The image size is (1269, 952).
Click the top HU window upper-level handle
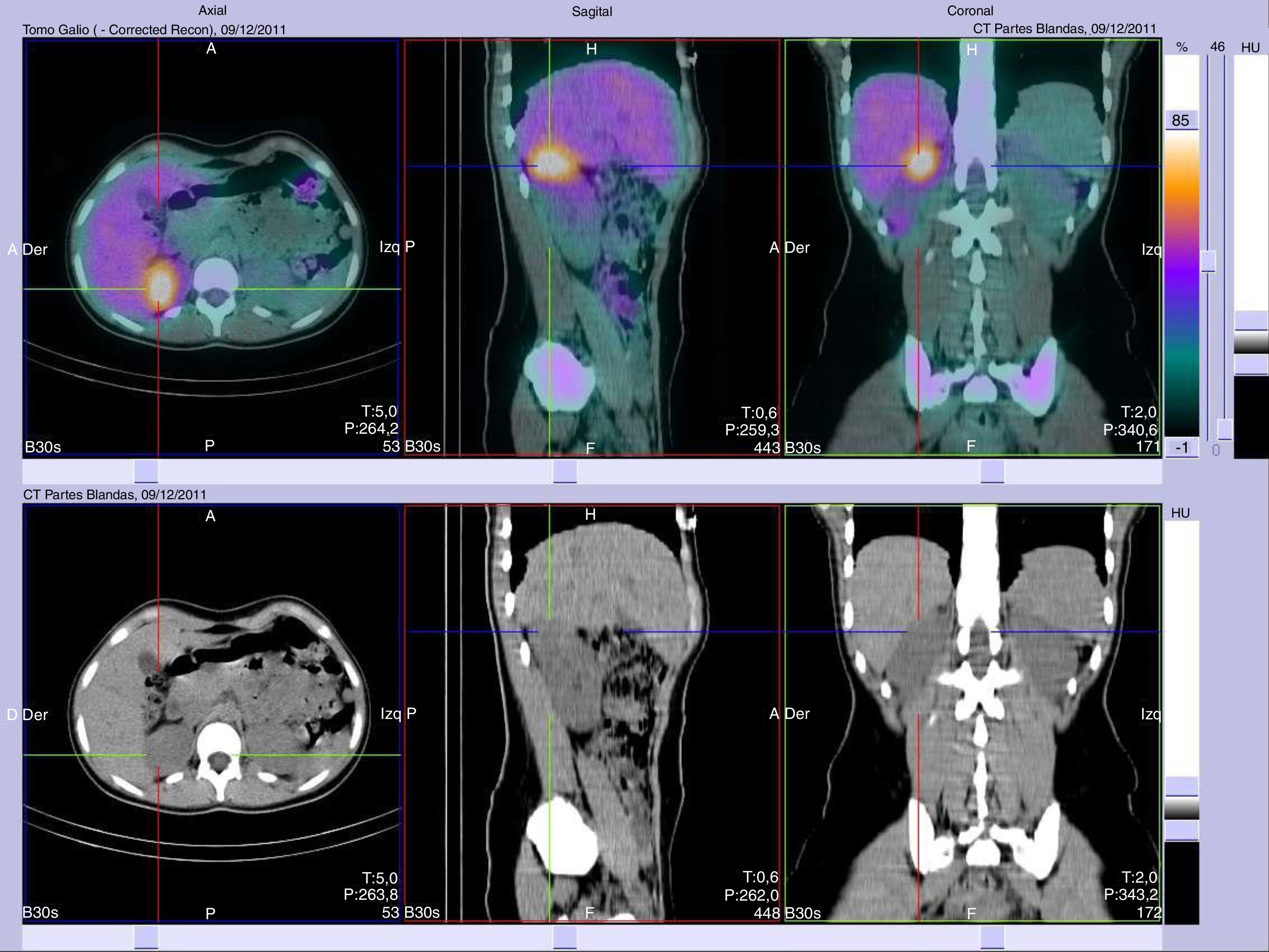pos(1251,321)
